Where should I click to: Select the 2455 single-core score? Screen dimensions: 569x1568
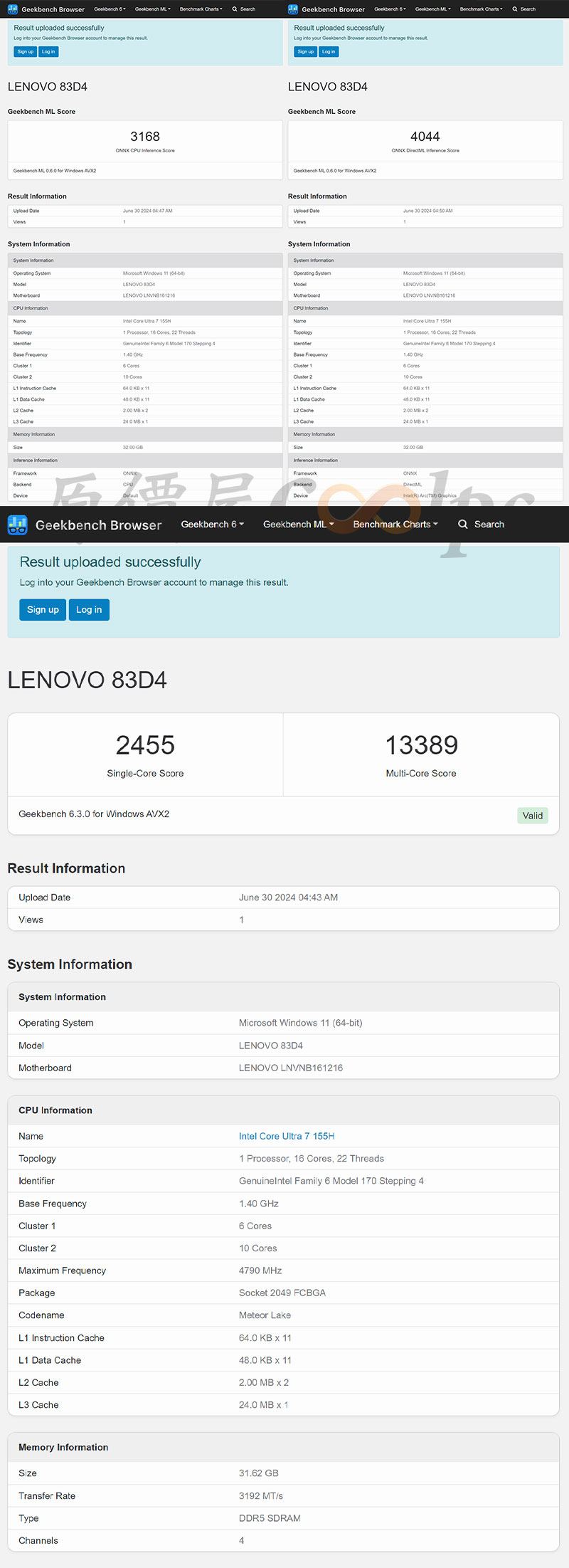[x=145, y=745]
